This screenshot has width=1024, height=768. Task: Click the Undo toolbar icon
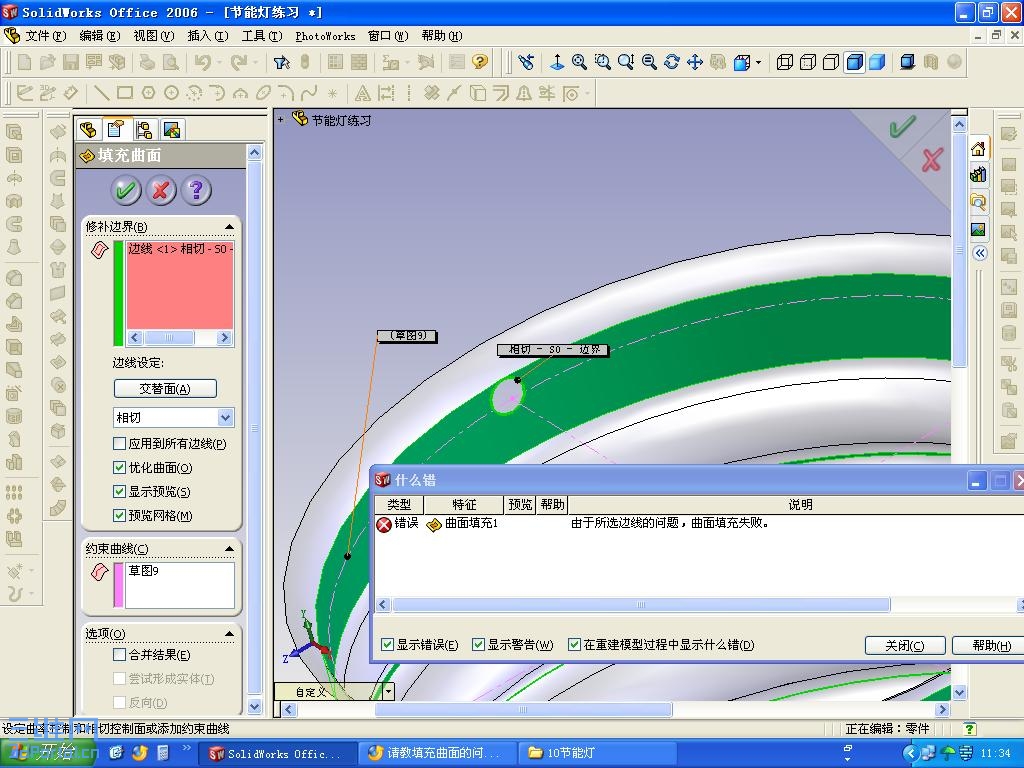pos(202,62)
